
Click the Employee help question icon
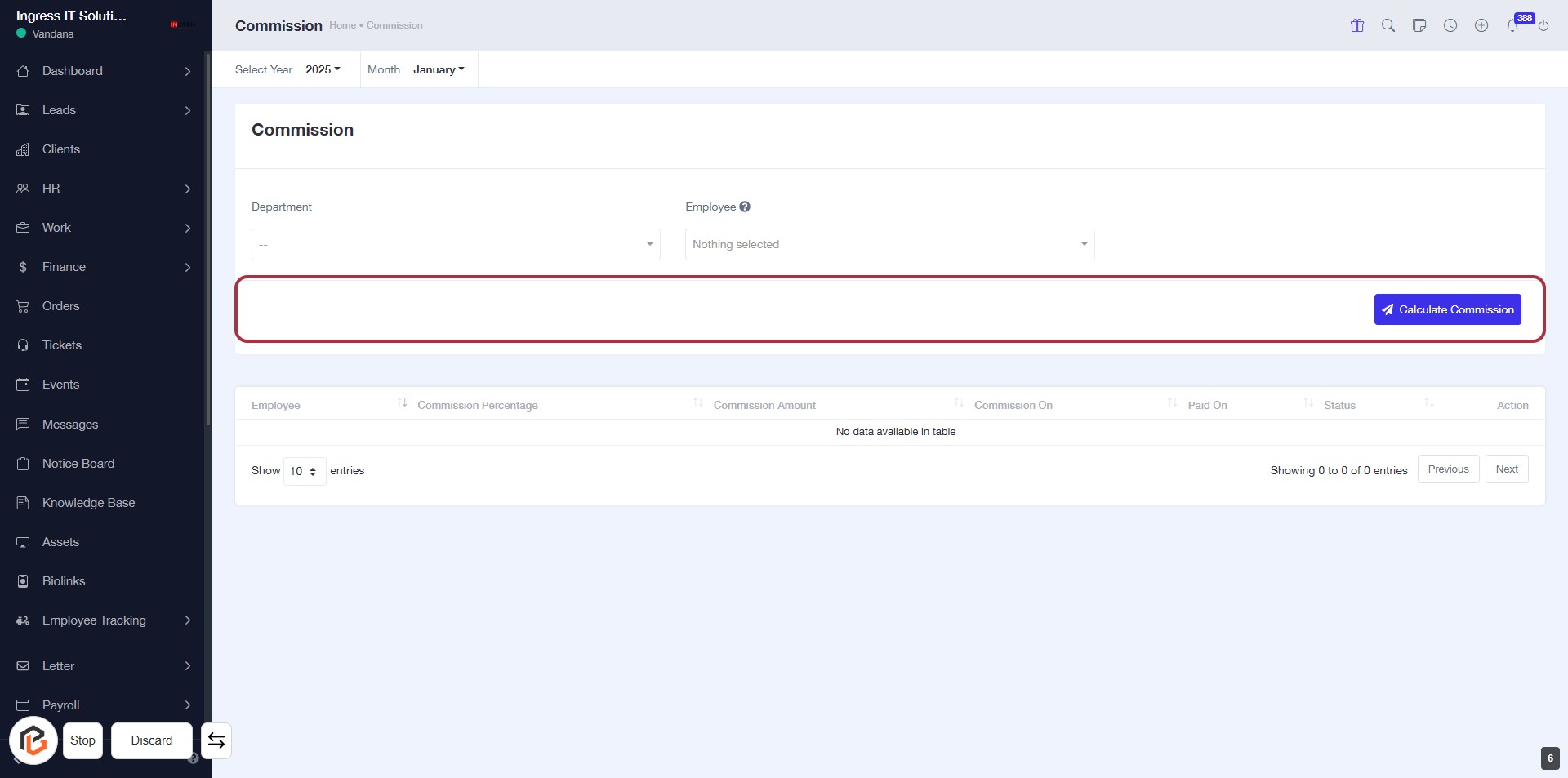pyautogui.click(x=744, y=207)
